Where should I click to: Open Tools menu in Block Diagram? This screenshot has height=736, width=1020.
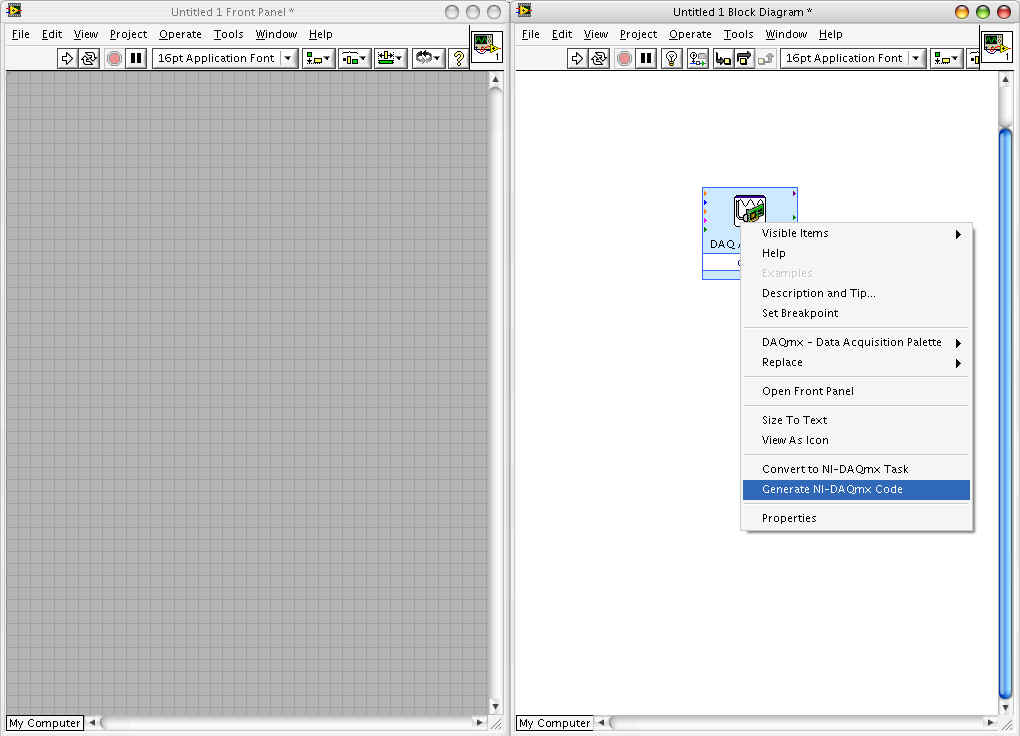point(738,34)
